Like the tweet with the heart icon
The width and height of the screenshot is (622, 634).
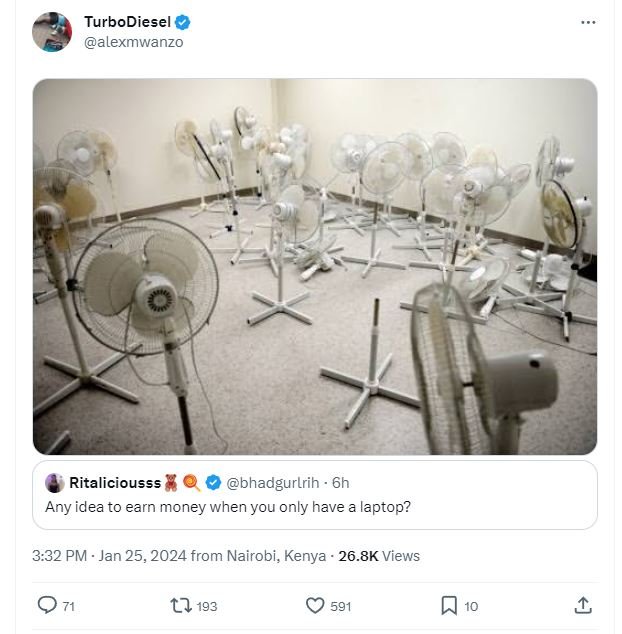315,605
